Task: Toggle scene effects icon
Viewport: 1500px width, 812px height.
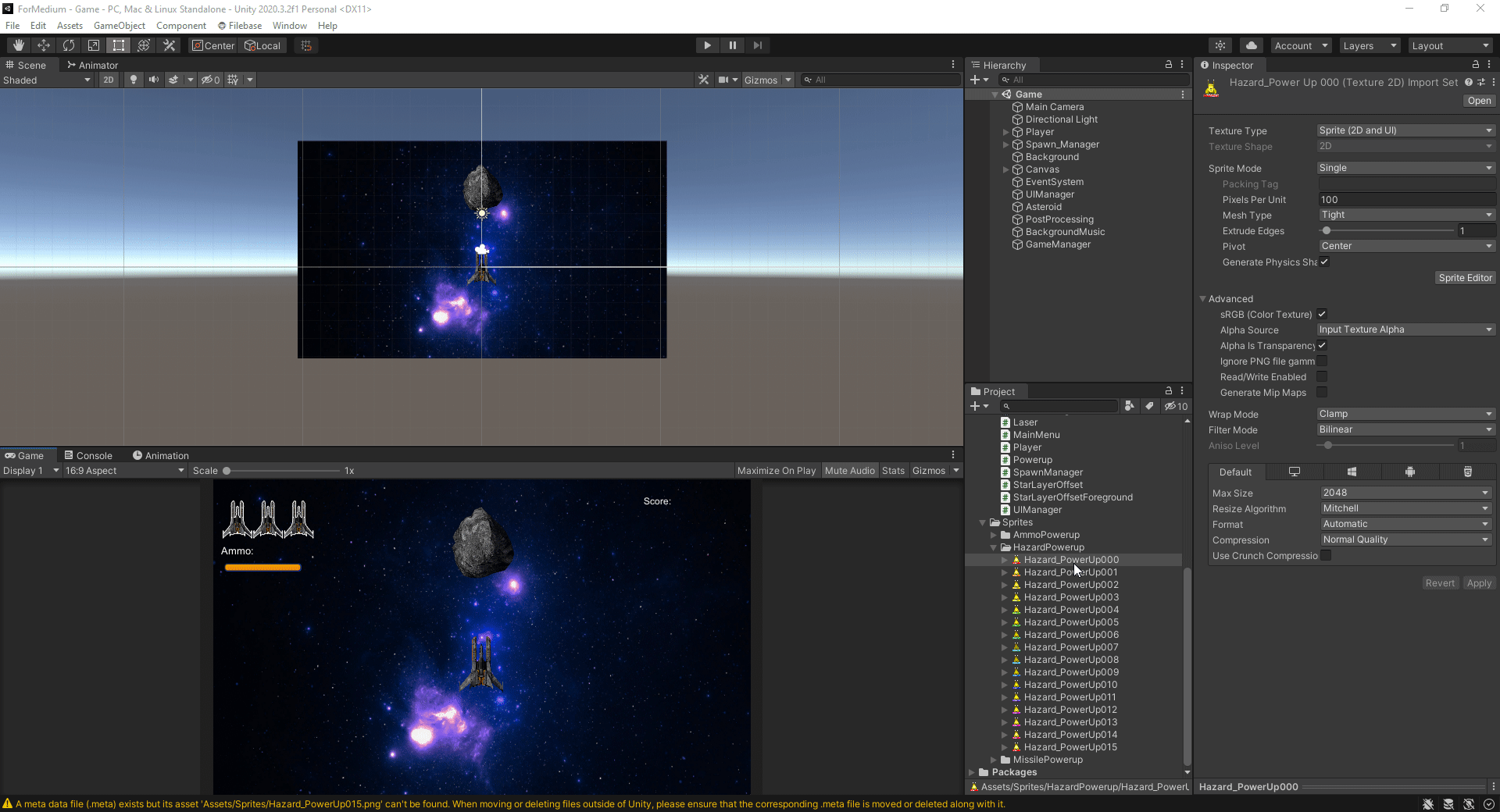Action: (x=173, y=80)
